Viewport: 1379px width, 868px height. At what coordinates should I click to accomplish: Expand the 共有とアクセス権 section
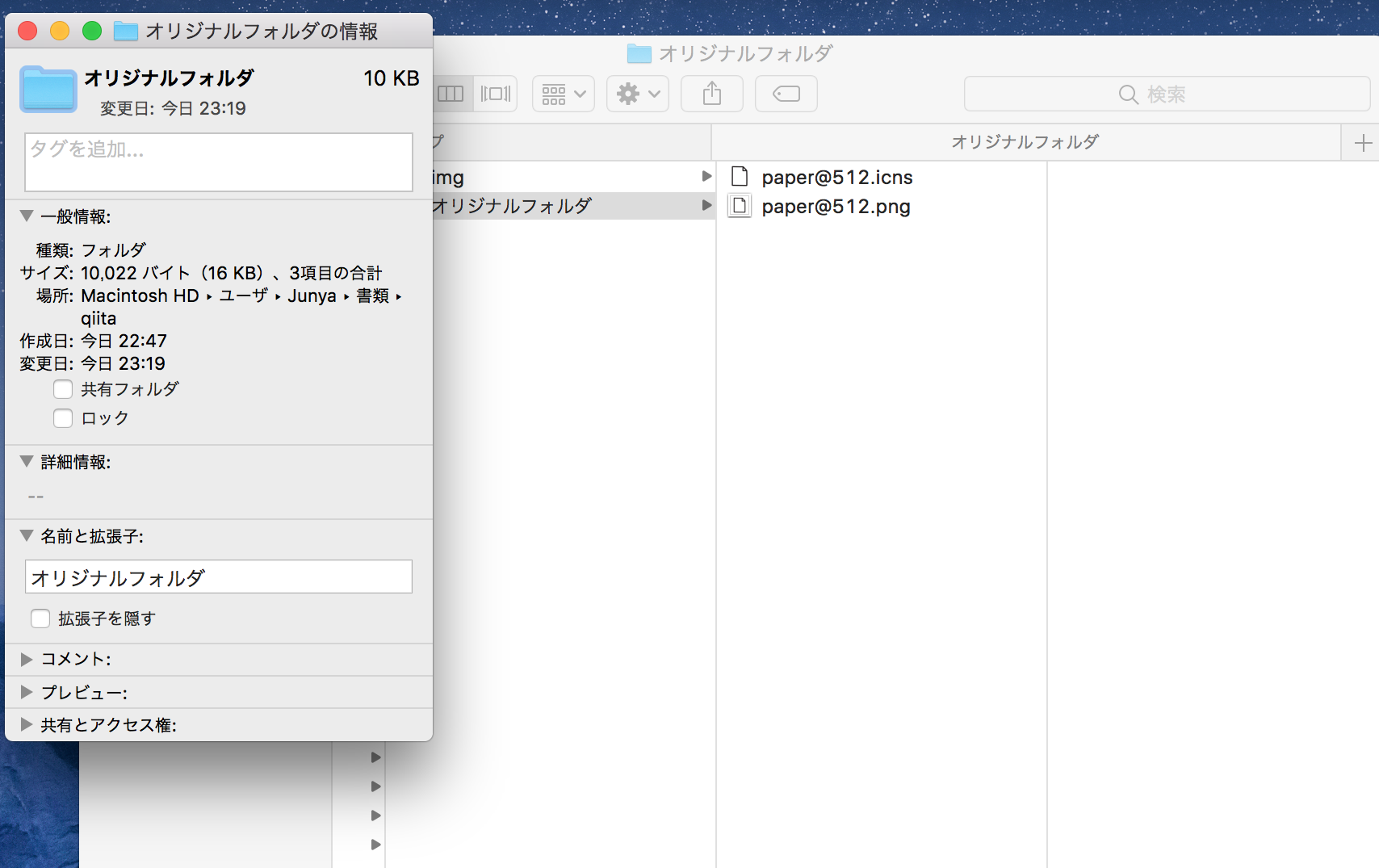pyautogui.click(x=27, y=724)
